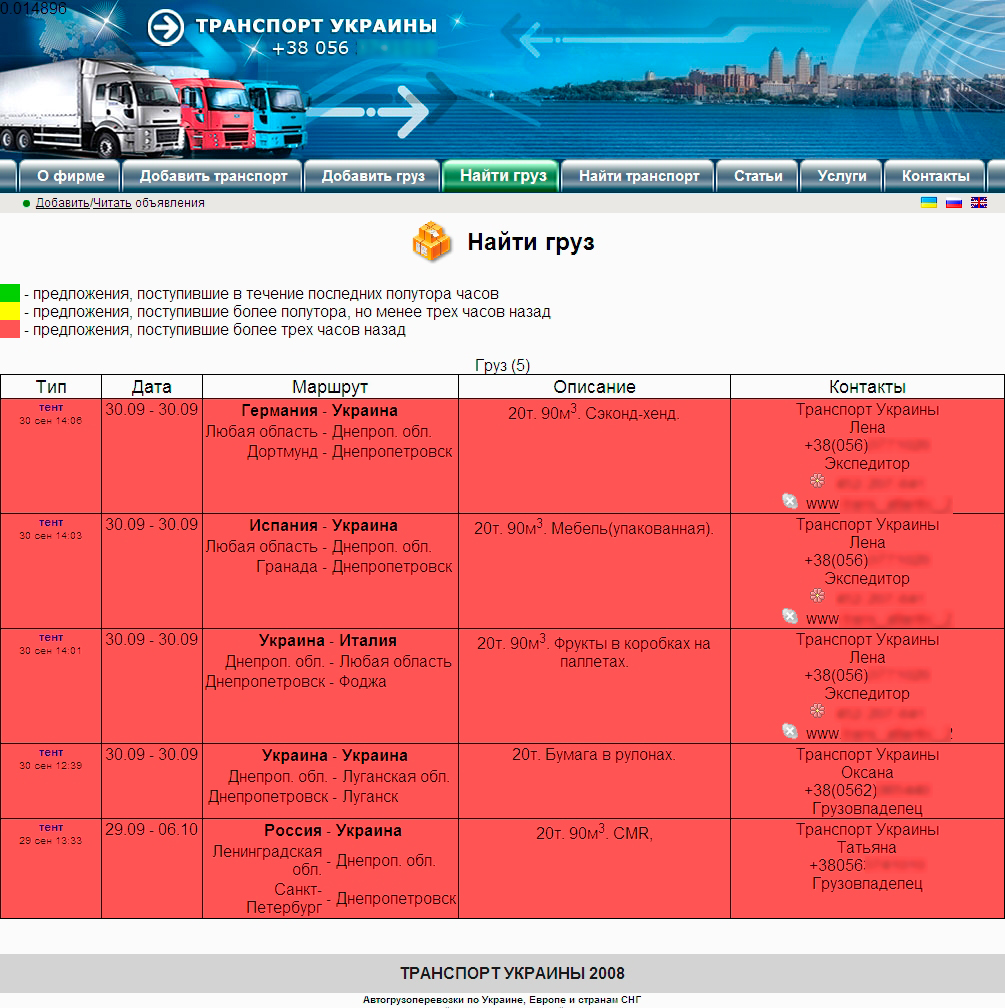Viewport: 1005px width, 1008px height.
Task: Click the Украина - Италия route title
Action: pyautogui.click(x=328, y=641)
